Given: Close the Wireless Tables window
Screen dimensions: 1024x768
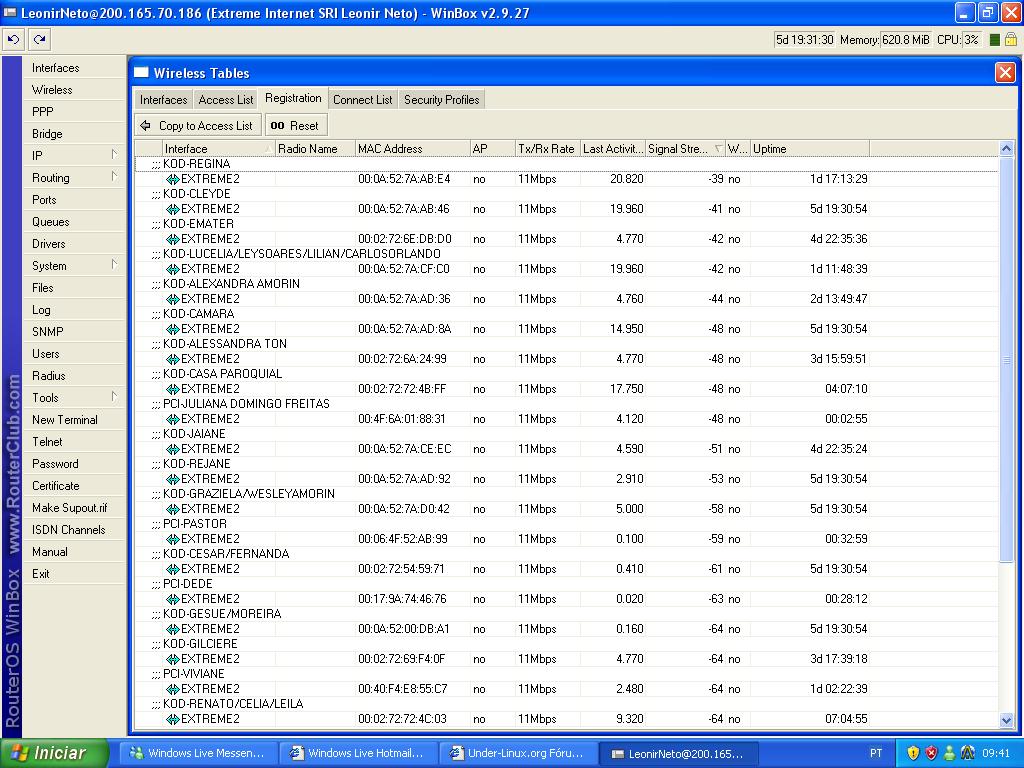Looking at the screenshot, I should coord(1004,72).
